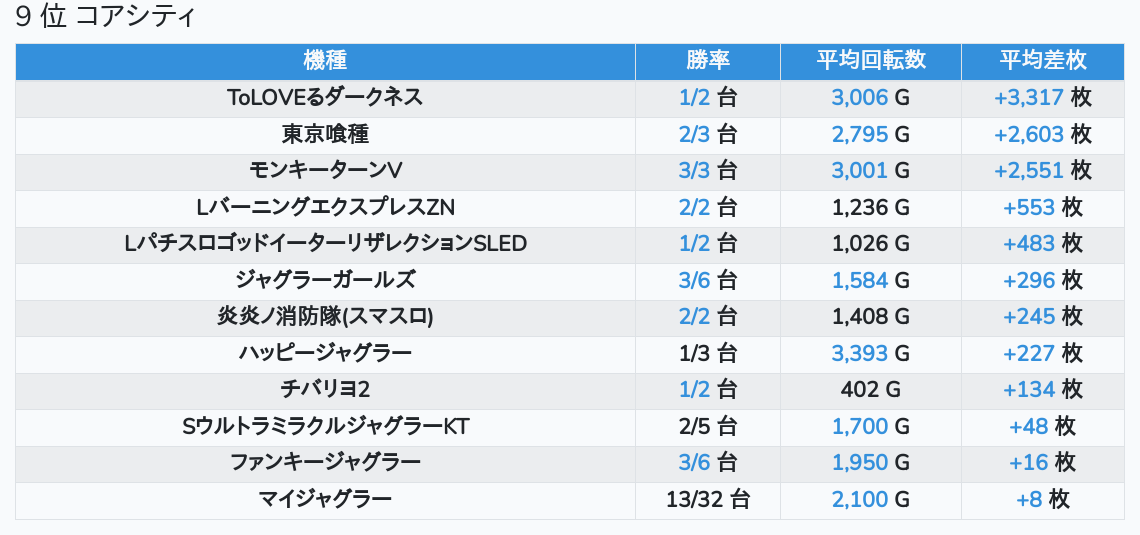Click the 機種 column header
The width and height of the screenshot is (1140, 535).
coord(325,61)
